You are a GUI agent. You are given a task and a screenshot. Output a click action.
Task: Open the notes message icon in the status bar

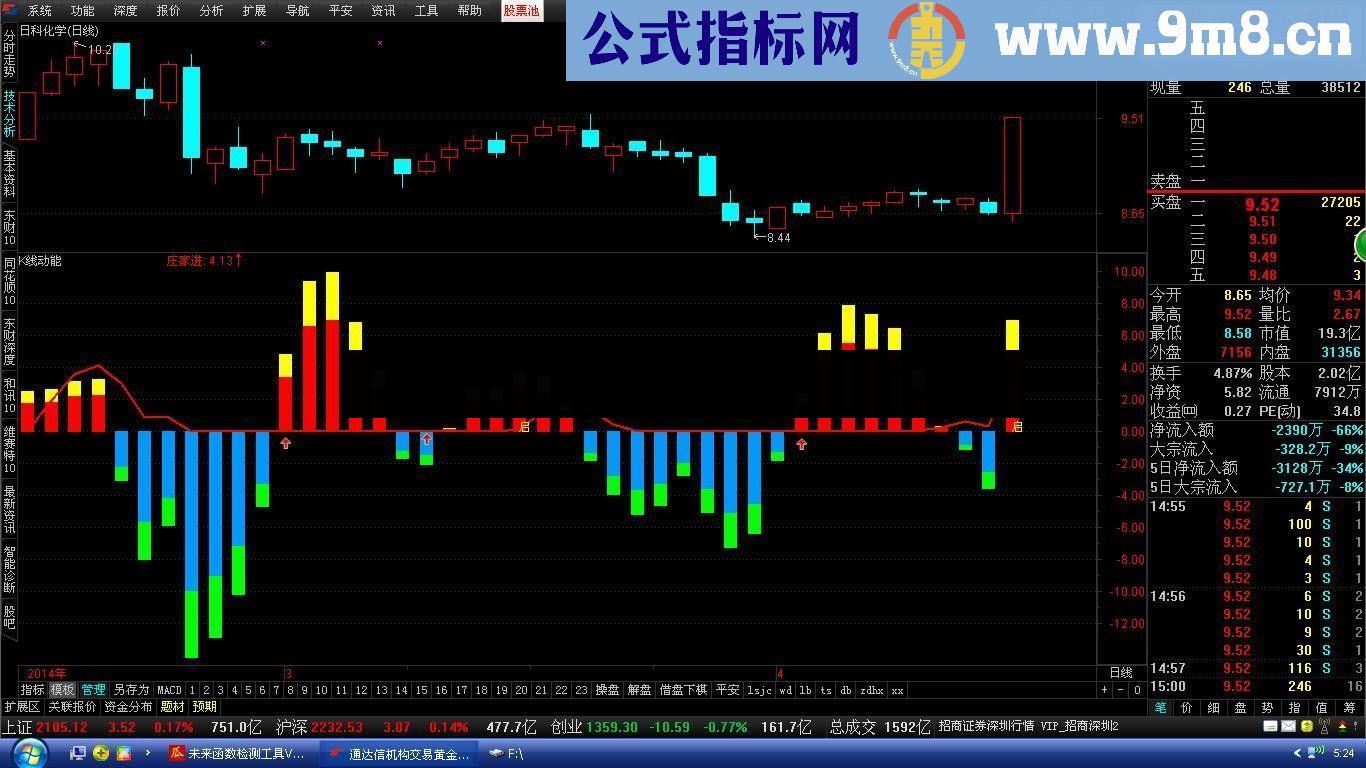click(1269, 727)
